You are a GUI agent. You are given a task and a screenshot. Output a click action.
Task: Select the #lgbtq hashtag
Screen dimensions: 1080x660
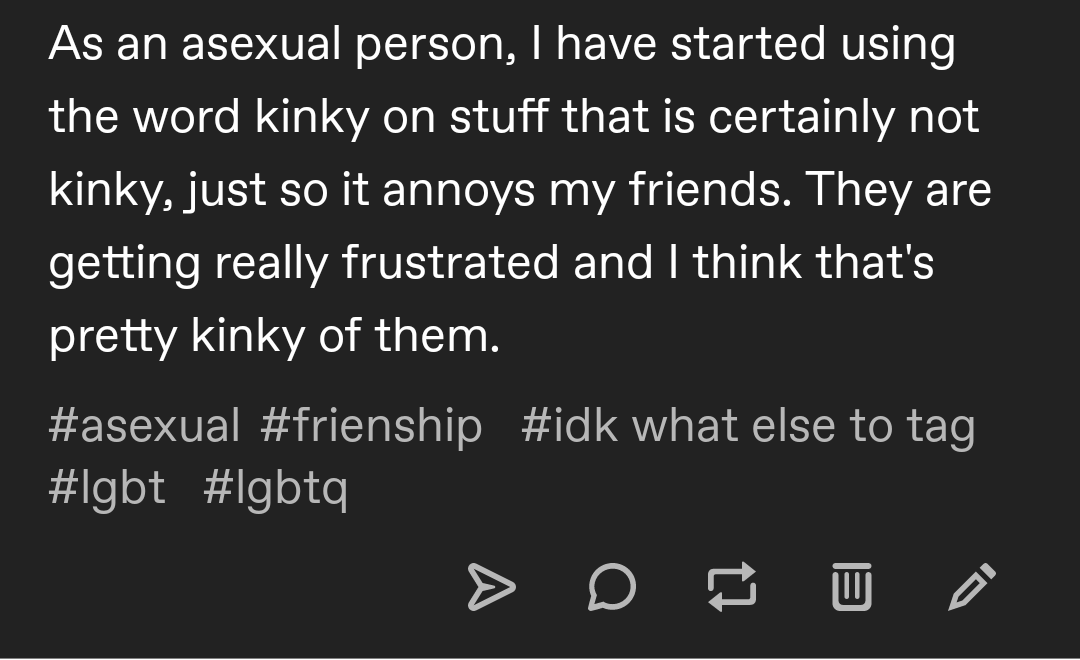pos(277,487)
